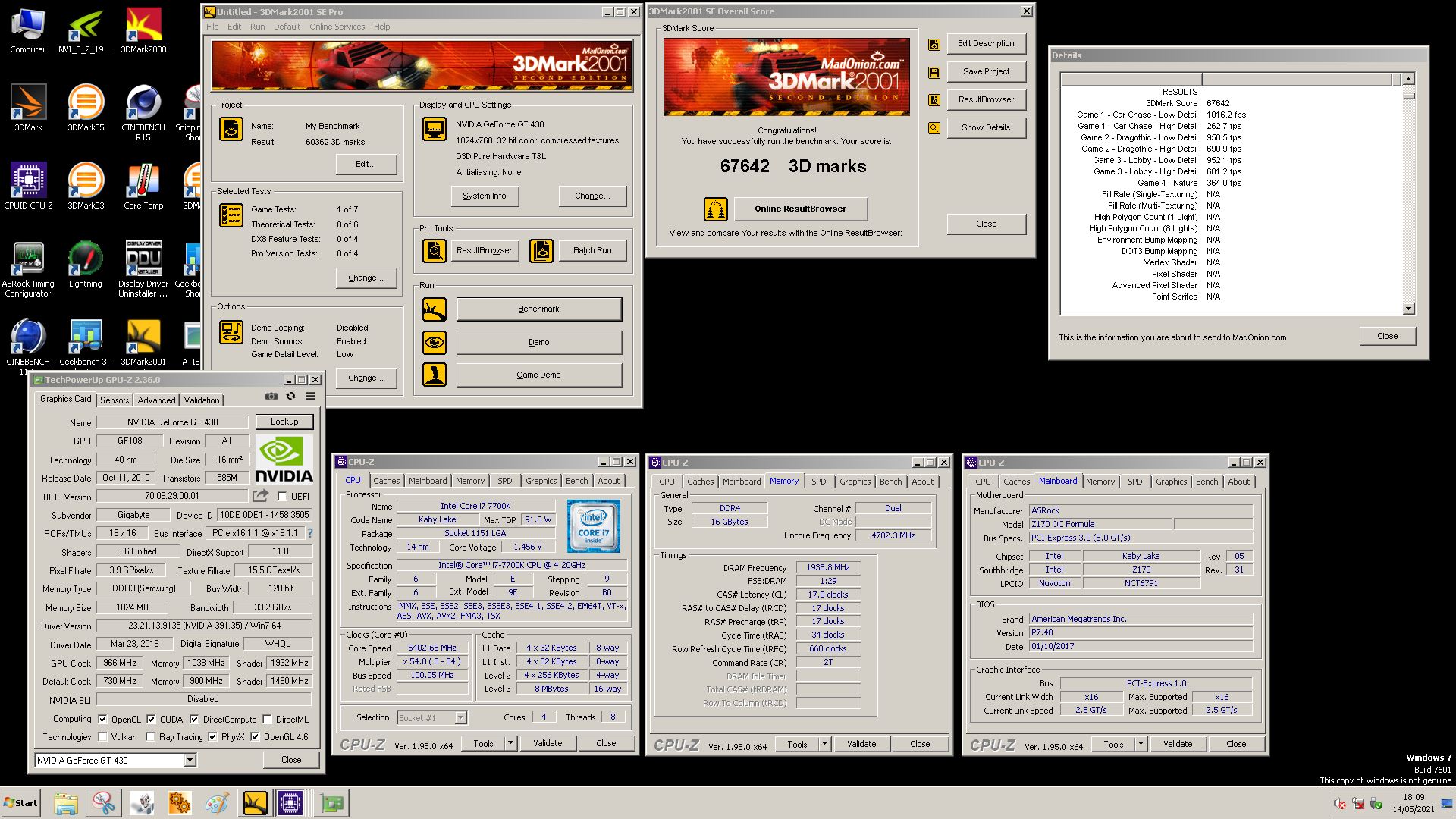Click the Start button

pyautogui.click(x=21, y=803)
